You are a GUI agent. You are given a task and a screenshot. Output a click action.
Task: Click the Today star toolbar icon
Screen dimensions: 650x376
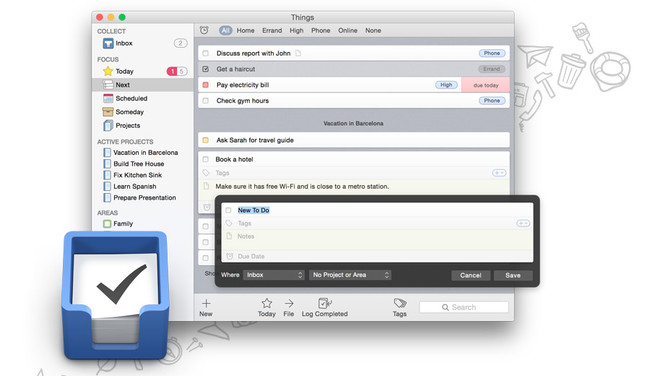pos(267,303)
